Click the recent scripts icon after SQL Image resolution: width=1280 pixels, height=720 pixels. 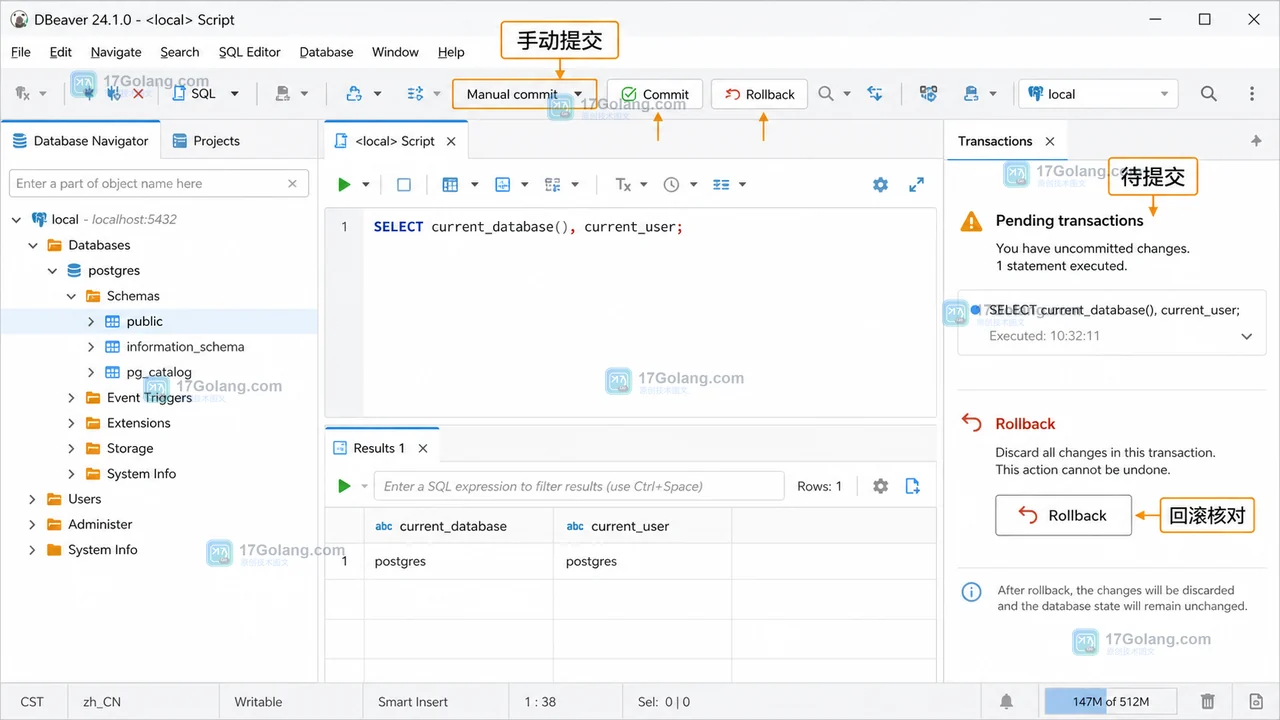[283, 94]
